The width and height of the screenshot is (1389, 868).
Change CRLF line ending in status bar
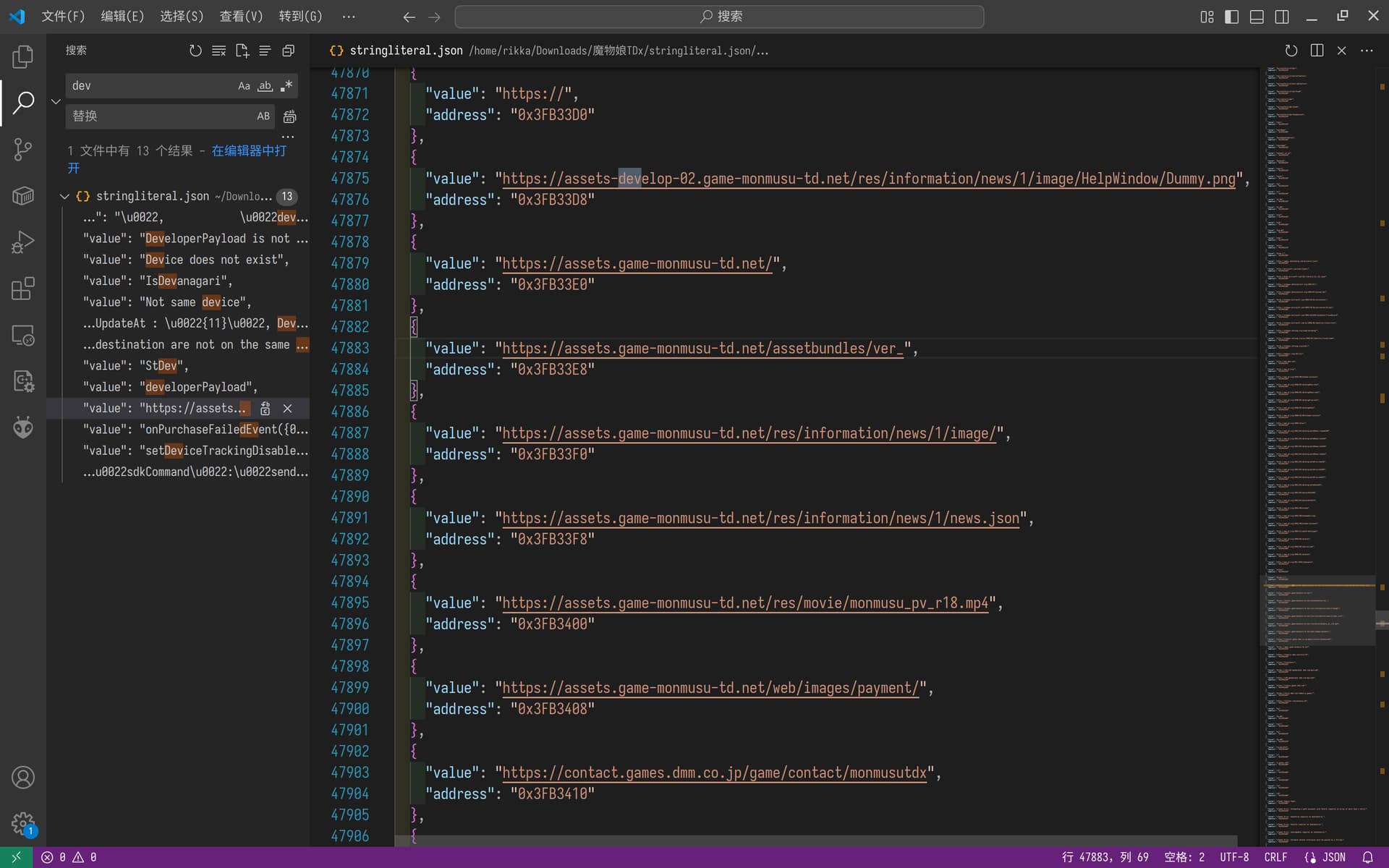(x=1275, y=857)
